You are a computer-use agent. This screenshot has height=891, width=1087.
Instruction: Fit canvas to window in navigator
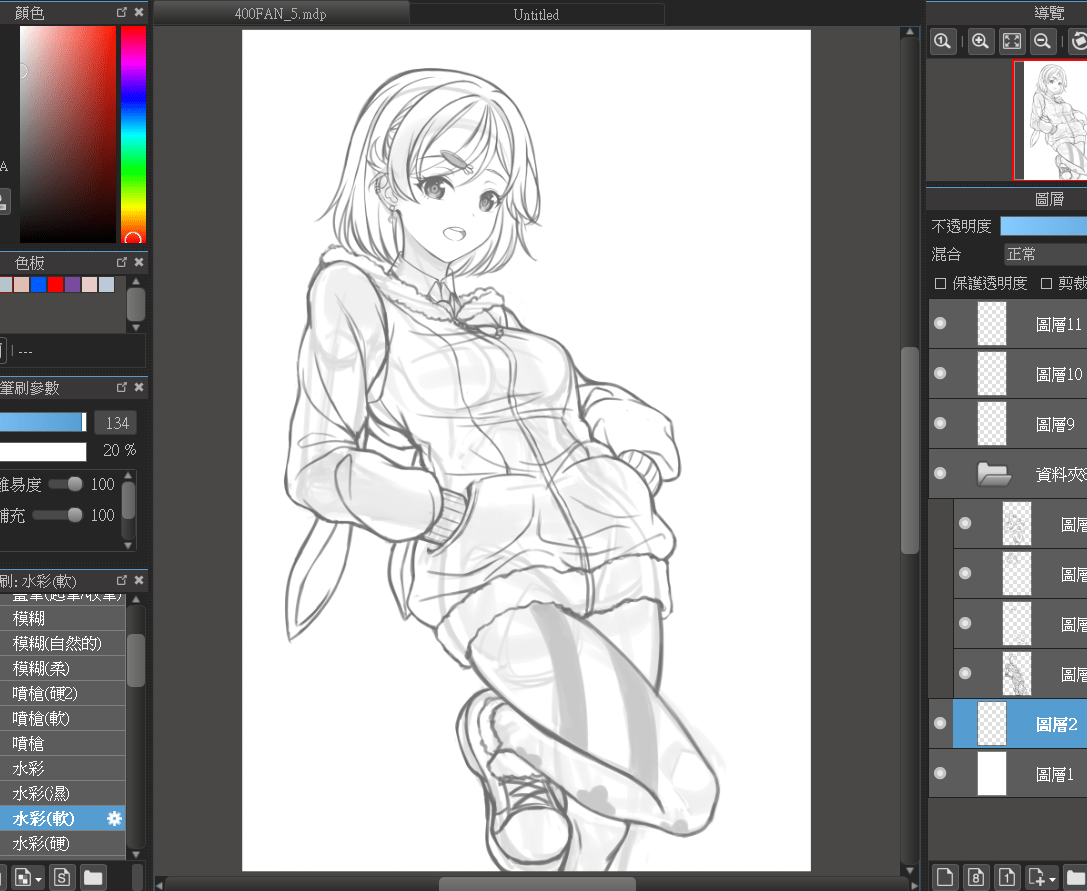point(1011,41)
